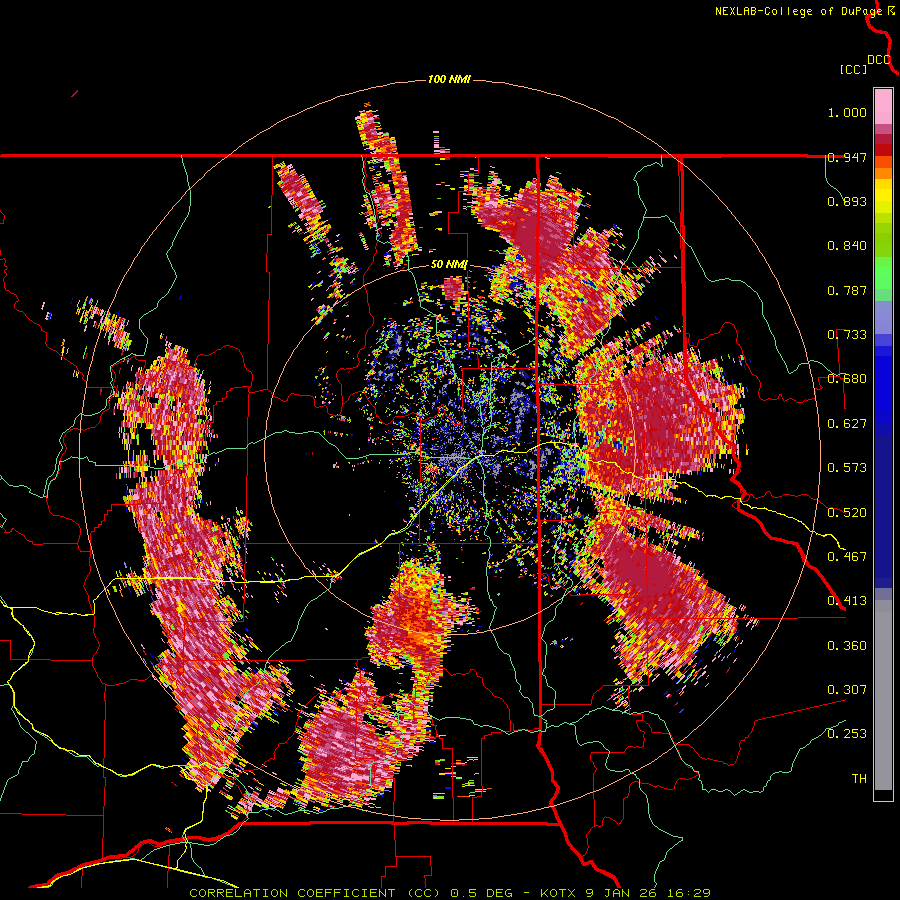This screenshot has height=900, width=900.
Task: Click the 0.893 scale value
Action: 847,201
